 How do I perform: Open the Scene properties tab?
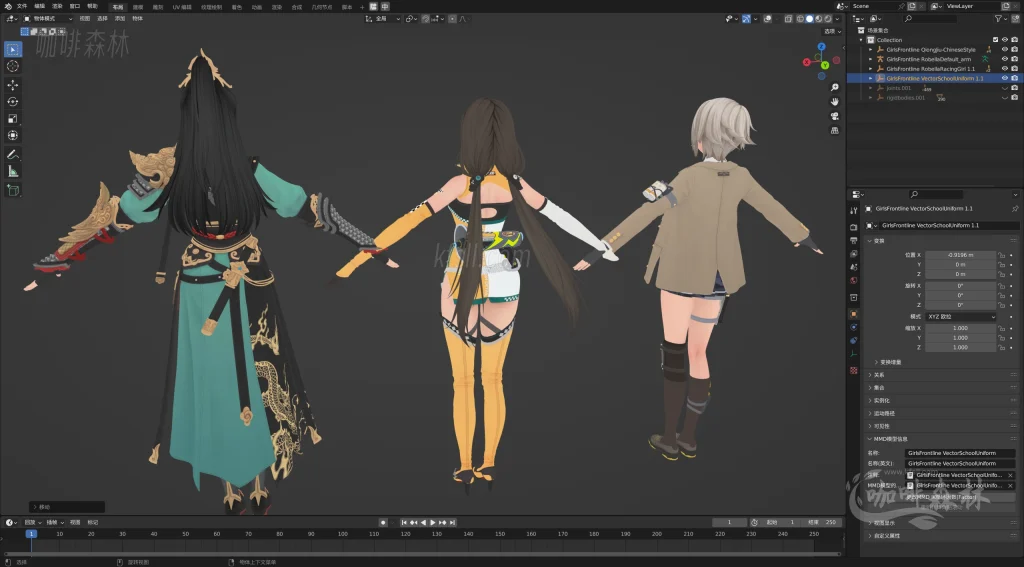[854, 267]
